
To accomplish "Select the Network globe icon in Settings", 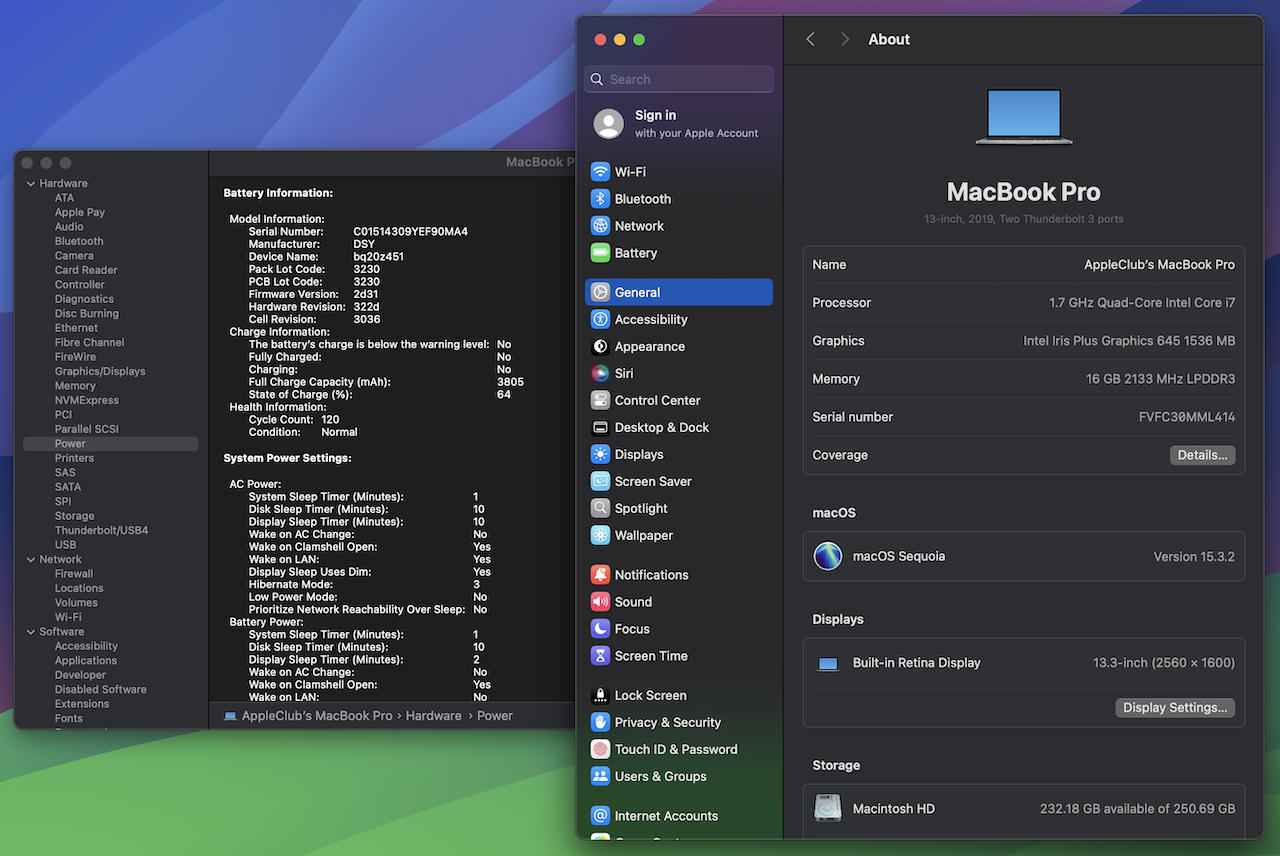I will click(600, 226).
